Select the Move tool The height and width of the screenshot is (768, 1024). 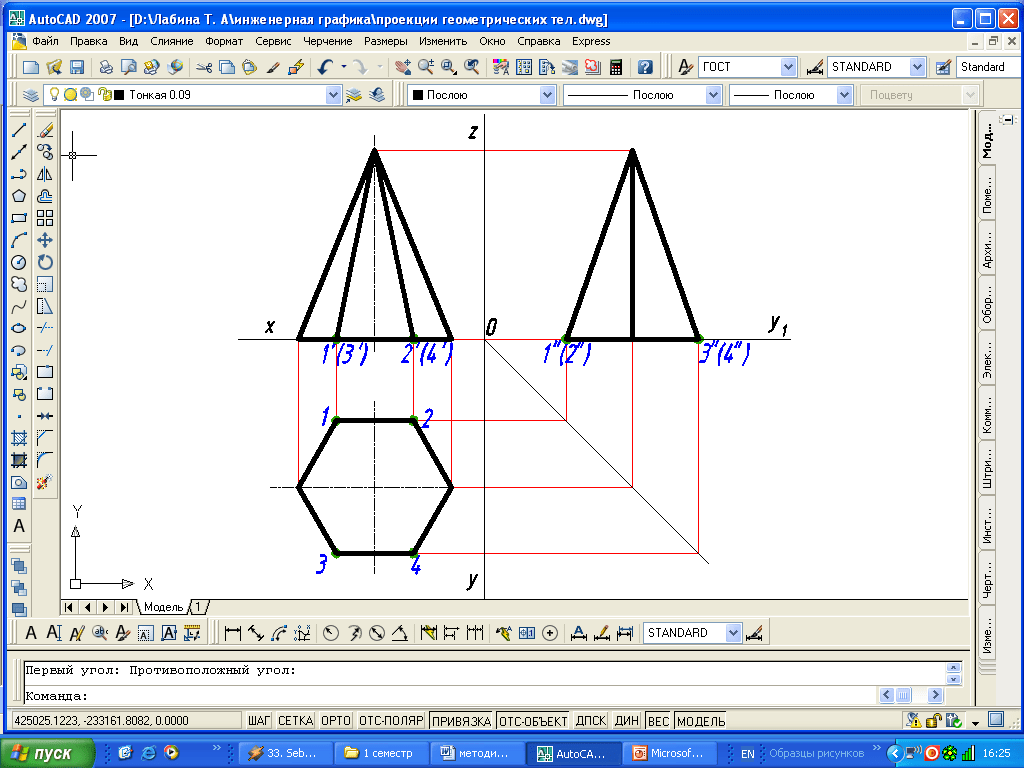point(45,240)
